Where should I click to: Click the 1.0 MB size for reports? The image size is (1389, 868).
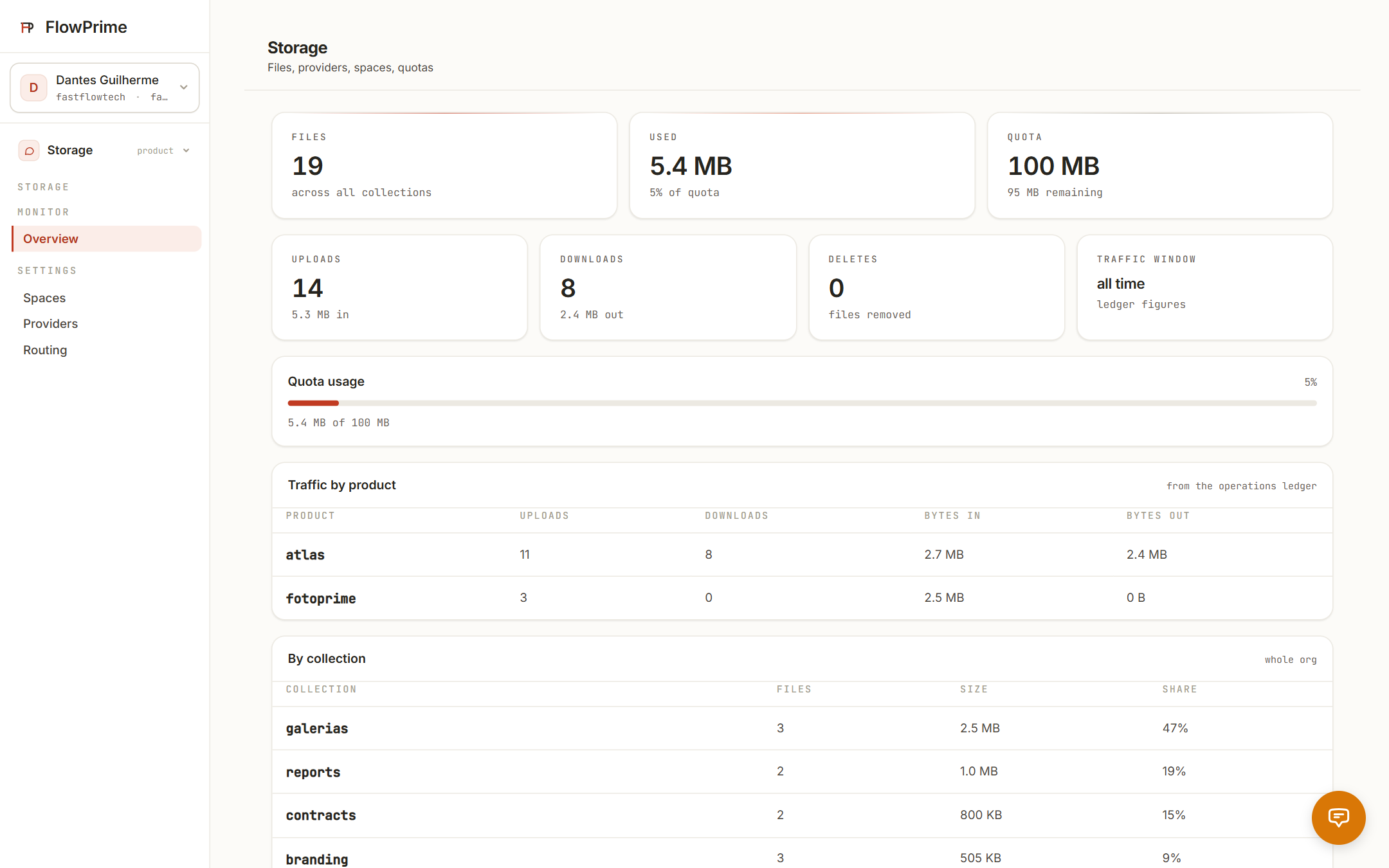[x=979, y=771]
